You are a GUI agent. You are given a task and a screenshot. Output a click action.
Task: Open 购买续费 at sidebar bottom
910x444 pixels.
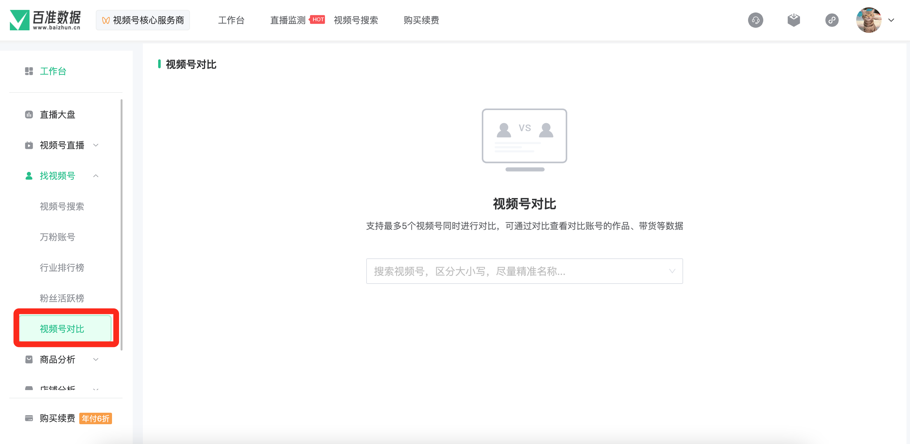point(57,418)
